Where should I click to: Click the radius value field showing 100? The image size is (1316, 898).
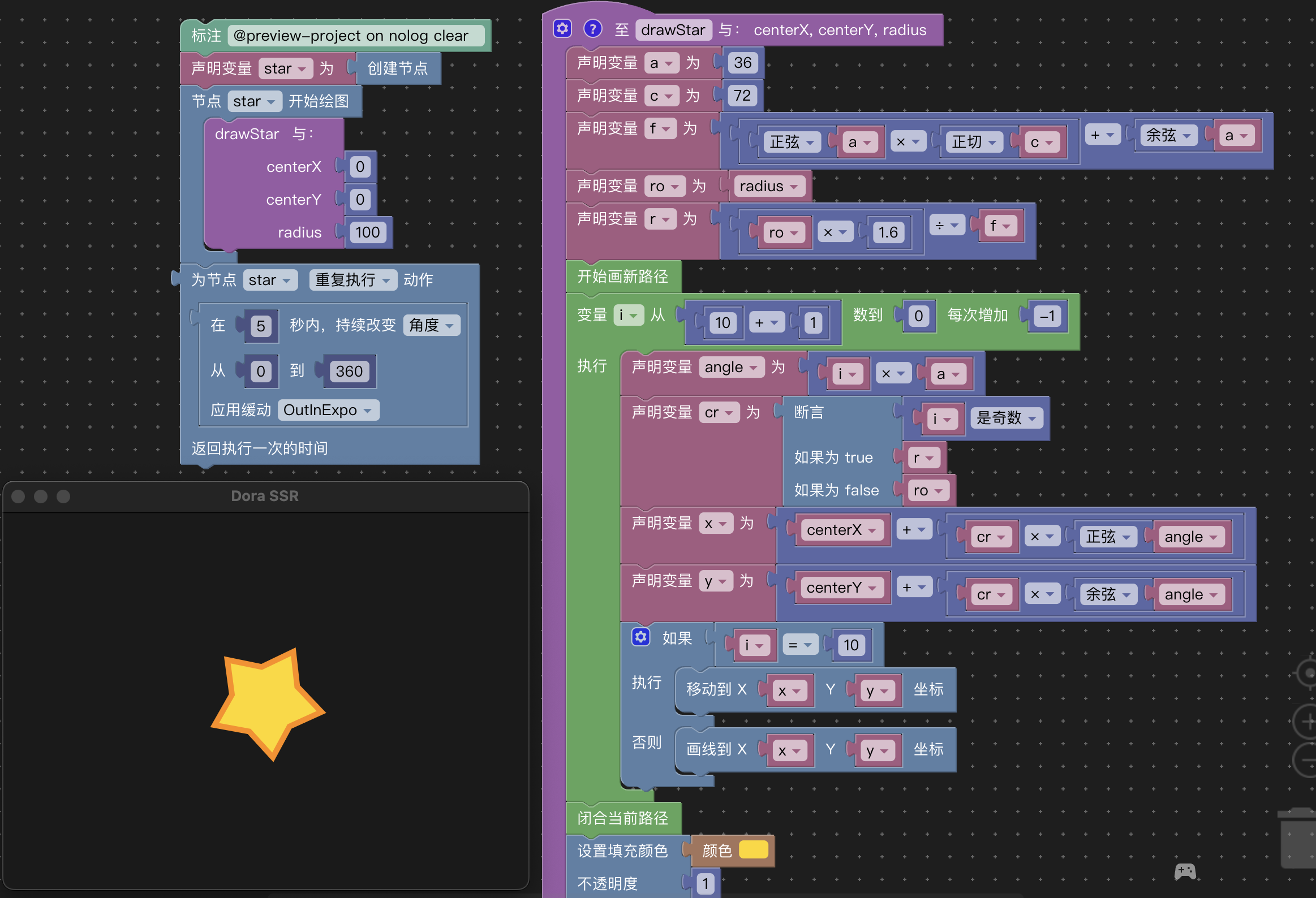click(x=368, y=232)
